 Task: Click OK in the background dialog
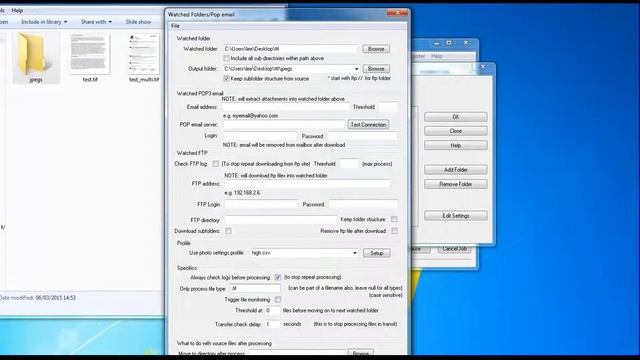[456, 117]
